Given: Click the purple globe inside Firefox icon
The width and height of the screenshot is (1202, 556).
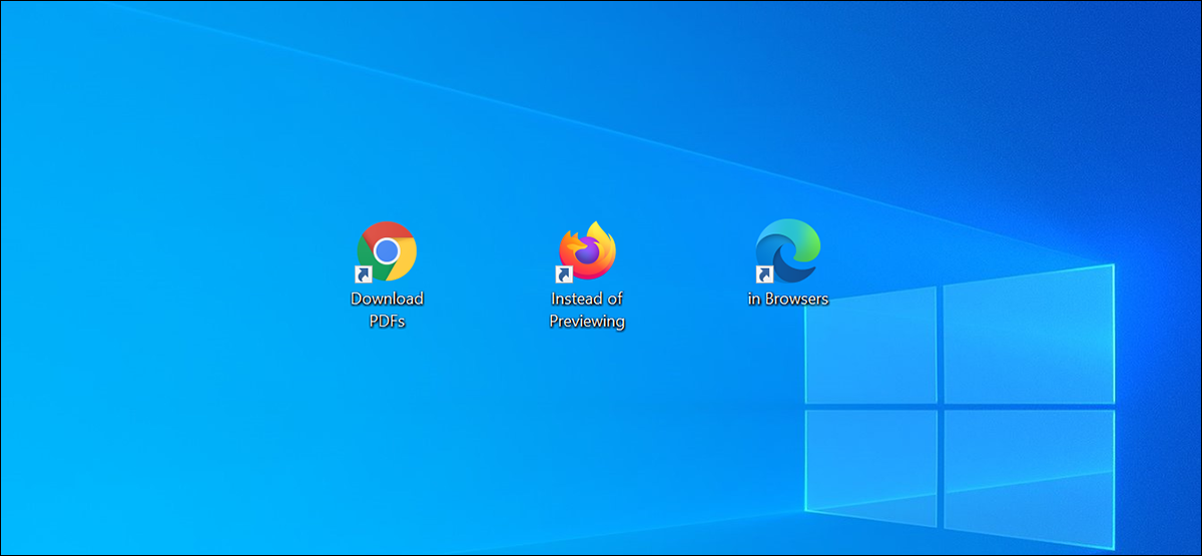Looking at the screenshot, I should (x=587, y=256).
